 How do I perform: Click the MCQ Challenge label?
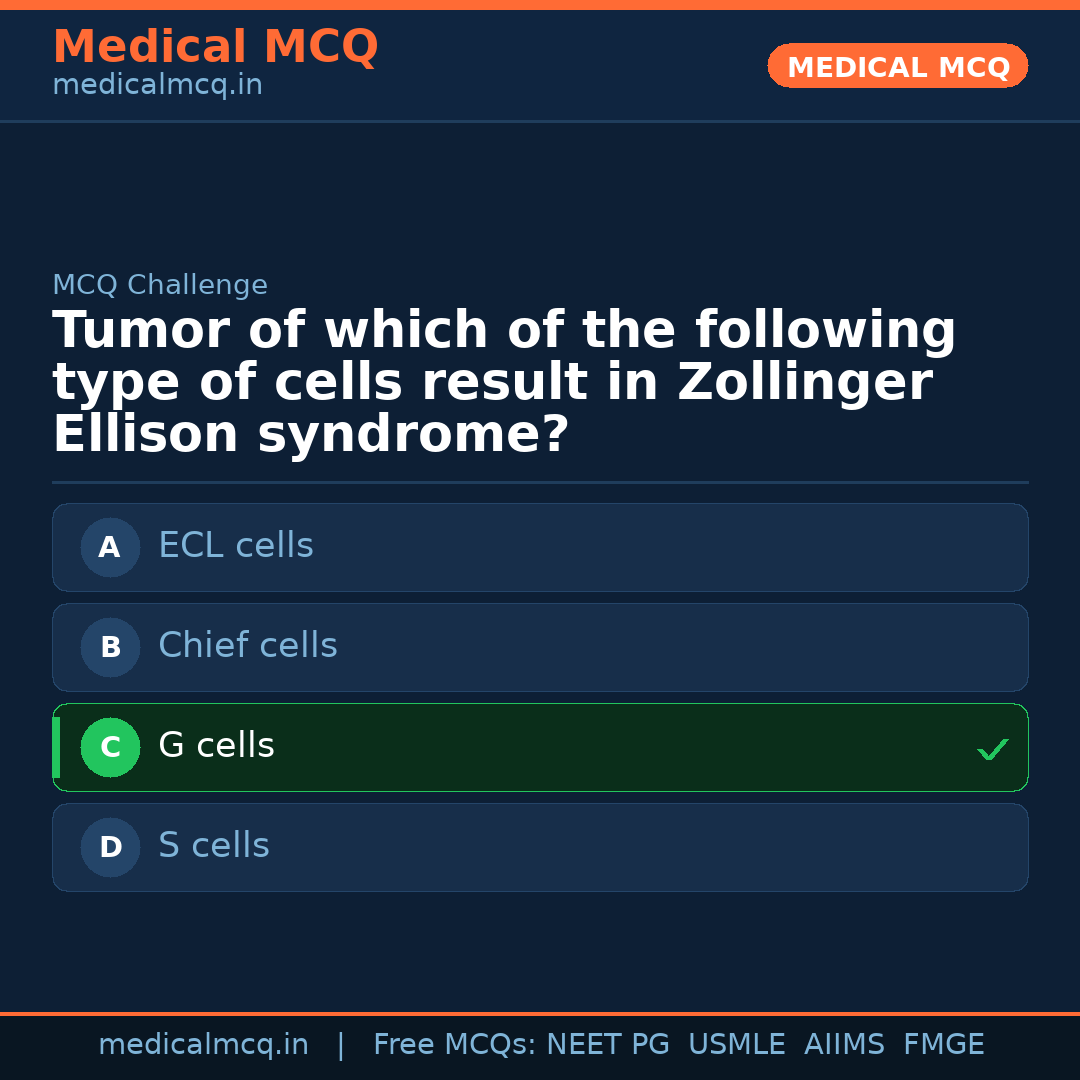[x=160, y=286]
